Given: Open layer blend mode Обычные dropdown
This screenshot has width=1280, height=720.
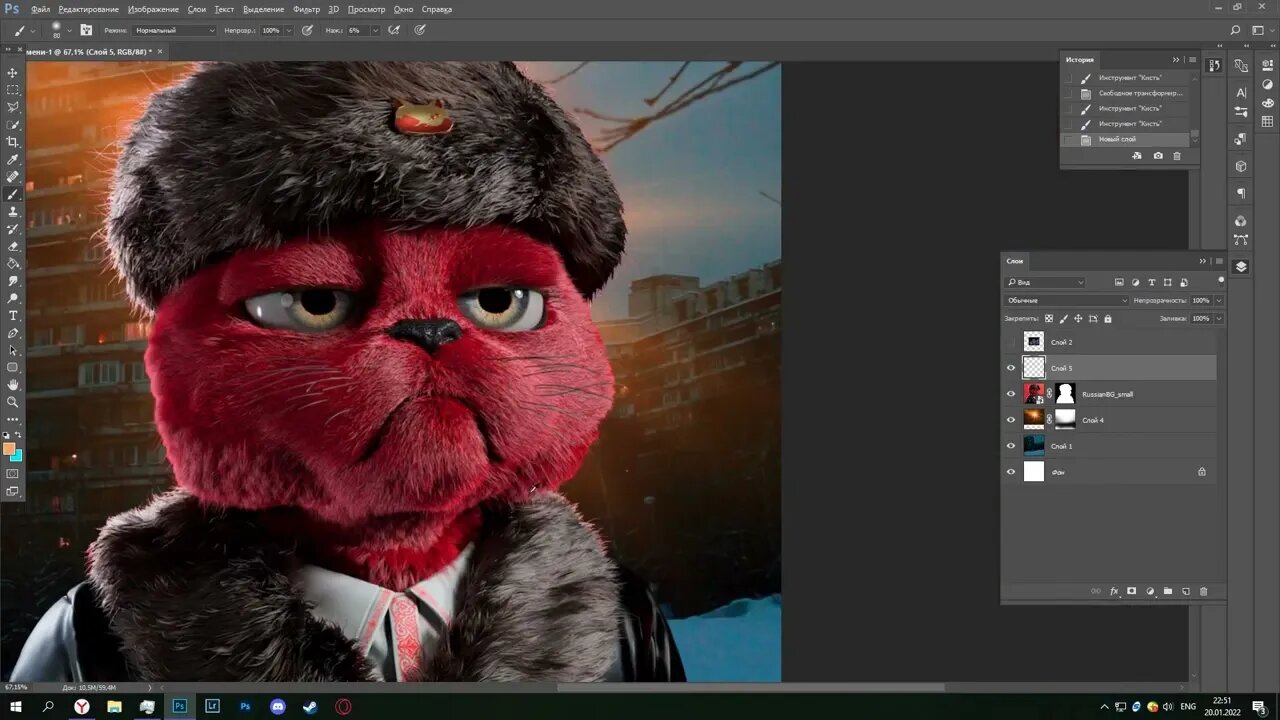Looking at the screenshot, I should (1067, 300).
